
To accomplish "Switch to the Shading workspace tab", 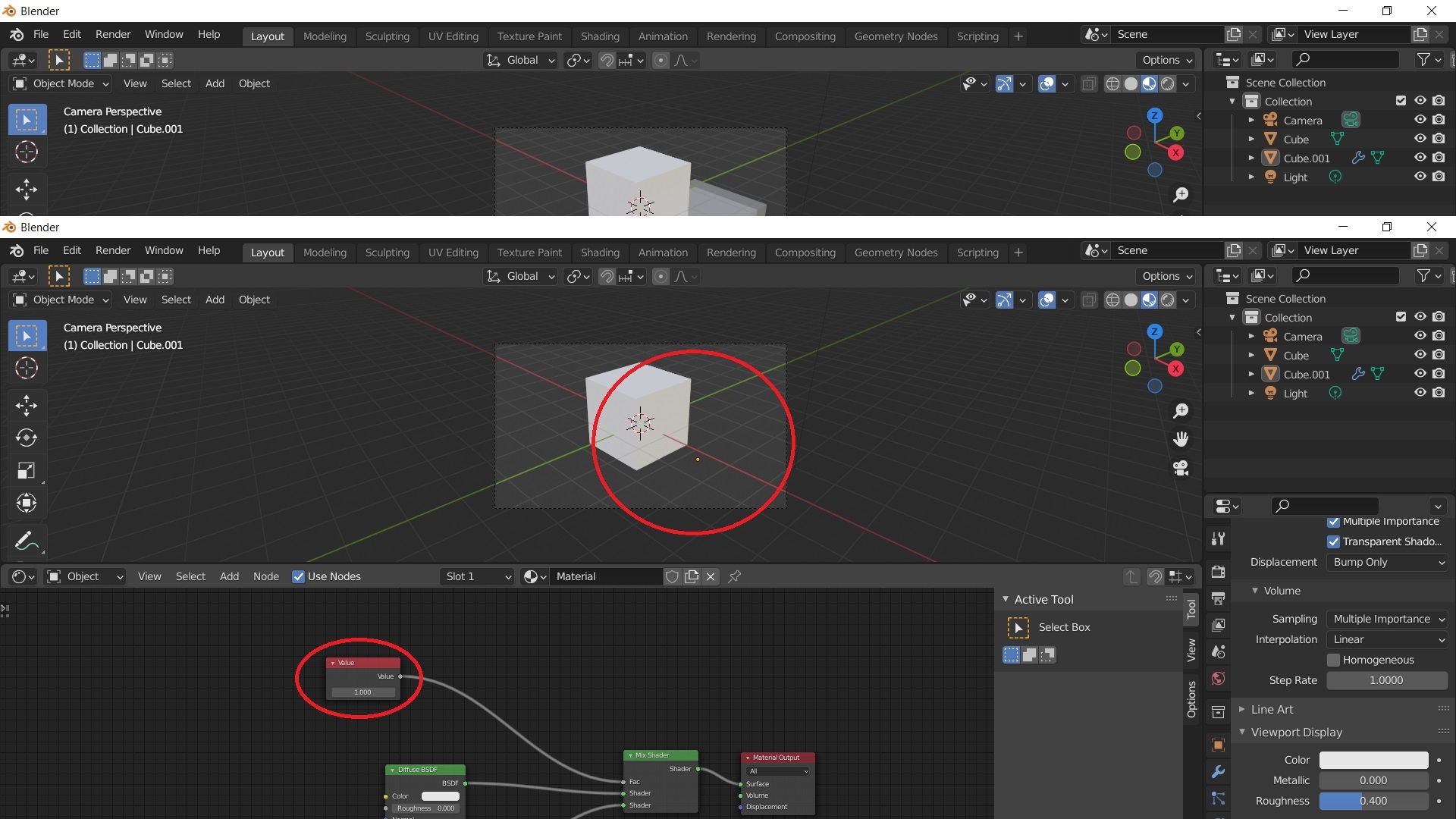I will pyautogui.click(x=599, y=253).
